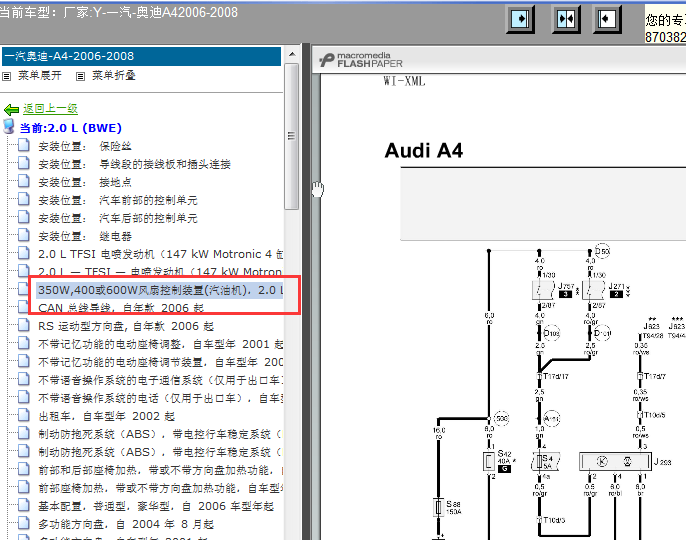Click relay J757 in the diagram
The image size is (686, 540).
point(543,290)
